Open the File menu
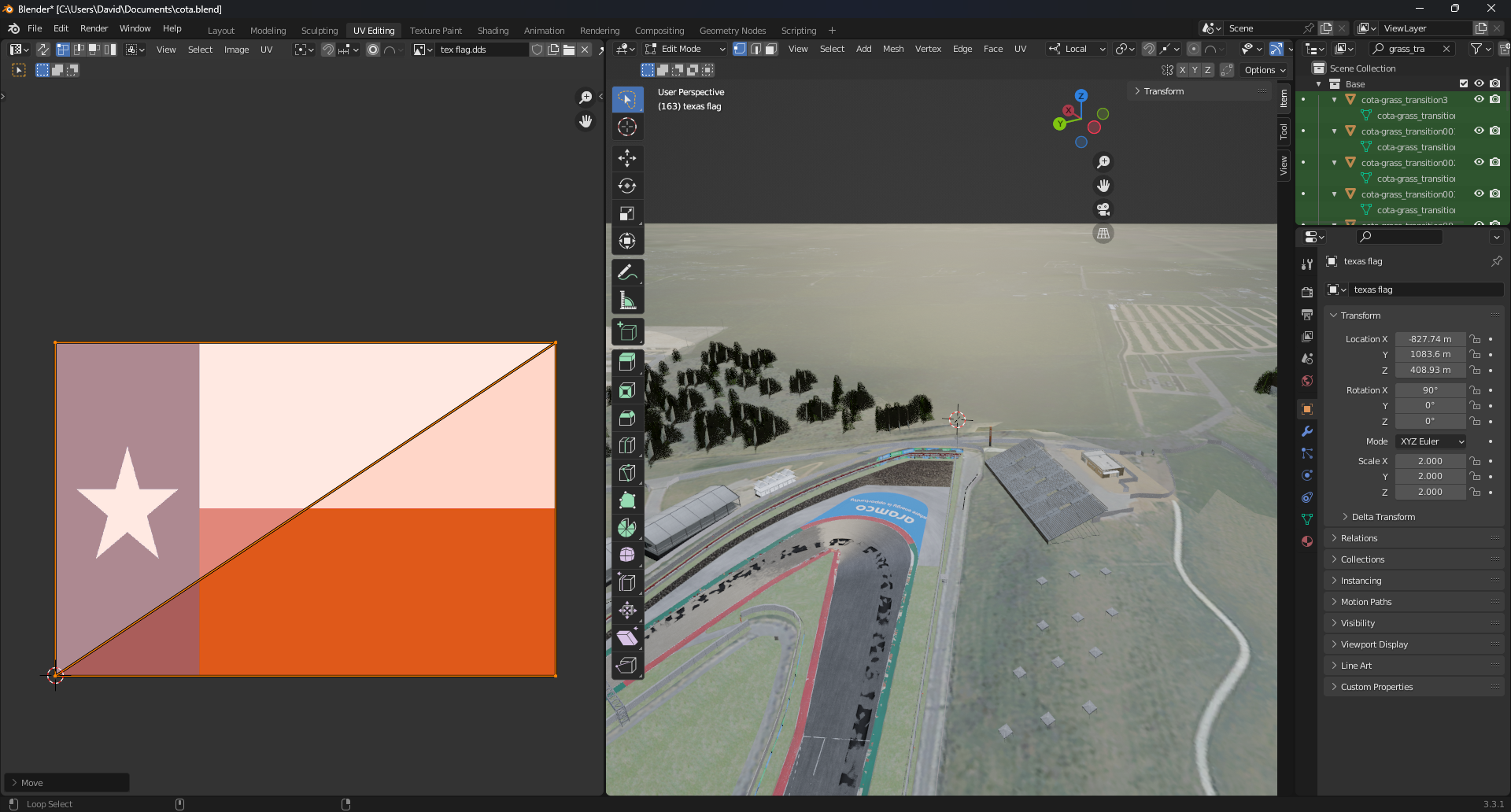Image resolution: width=1511 pixels, height=812 pixels. (x=35, y=28)
